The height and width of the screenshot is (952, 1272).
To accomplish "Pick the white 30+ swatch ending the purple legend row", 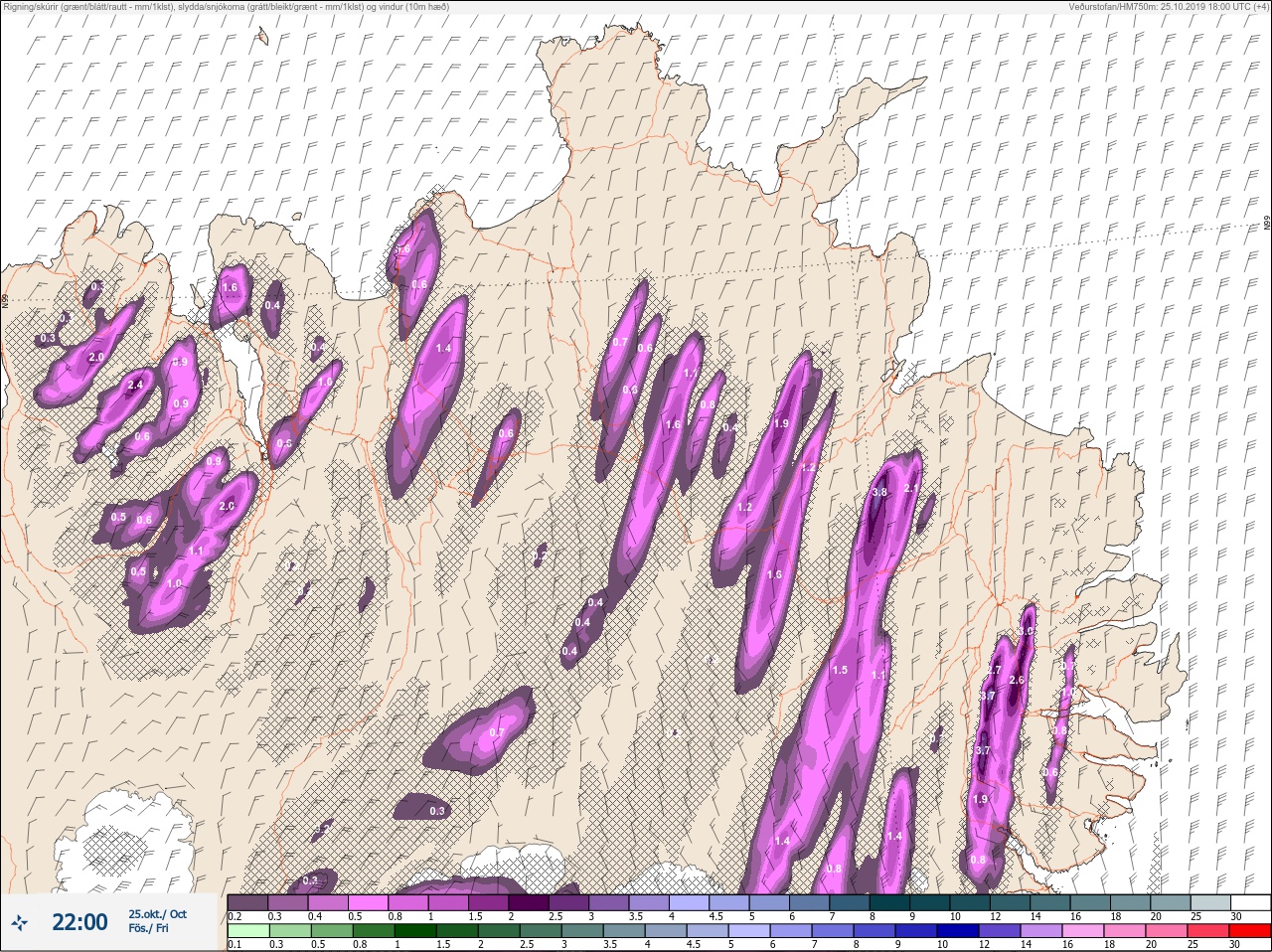I will coord(1252,902).
